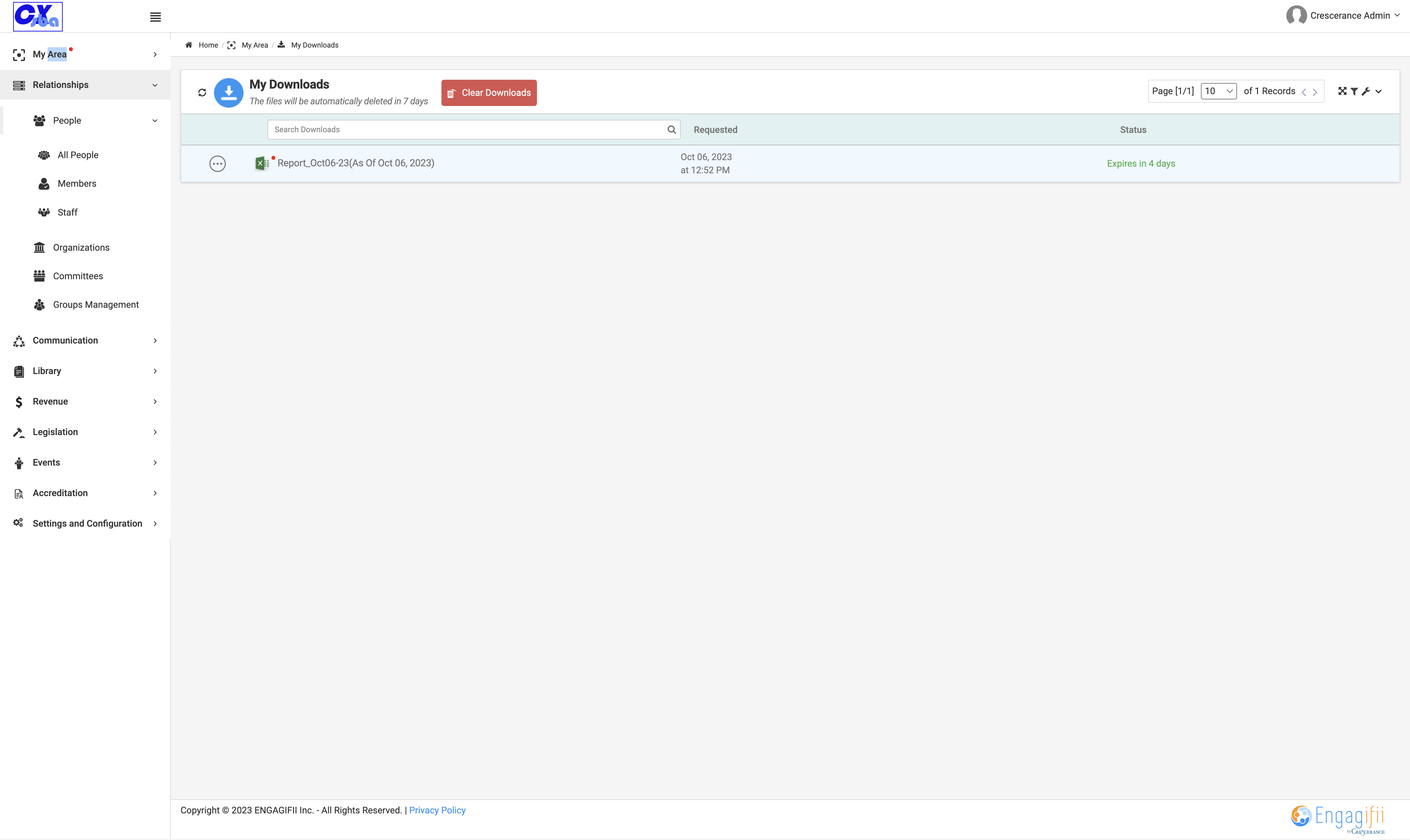Open the row actions ellipsis menu
1410x840 pixels.
tap(217, 164)
